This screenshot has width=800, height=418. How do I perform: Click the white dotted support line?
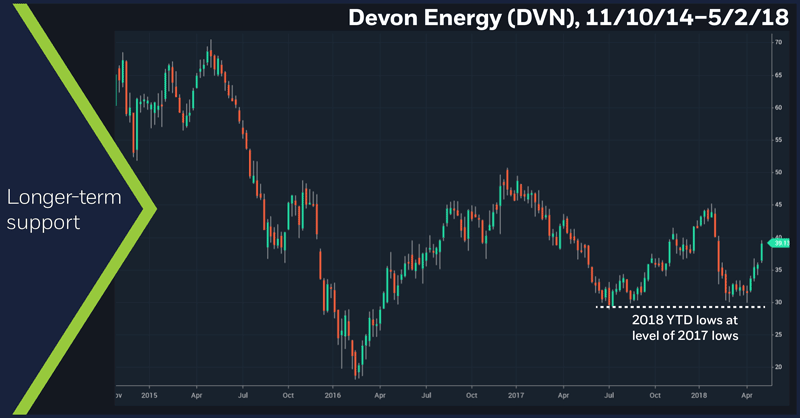tap(680, 306)
